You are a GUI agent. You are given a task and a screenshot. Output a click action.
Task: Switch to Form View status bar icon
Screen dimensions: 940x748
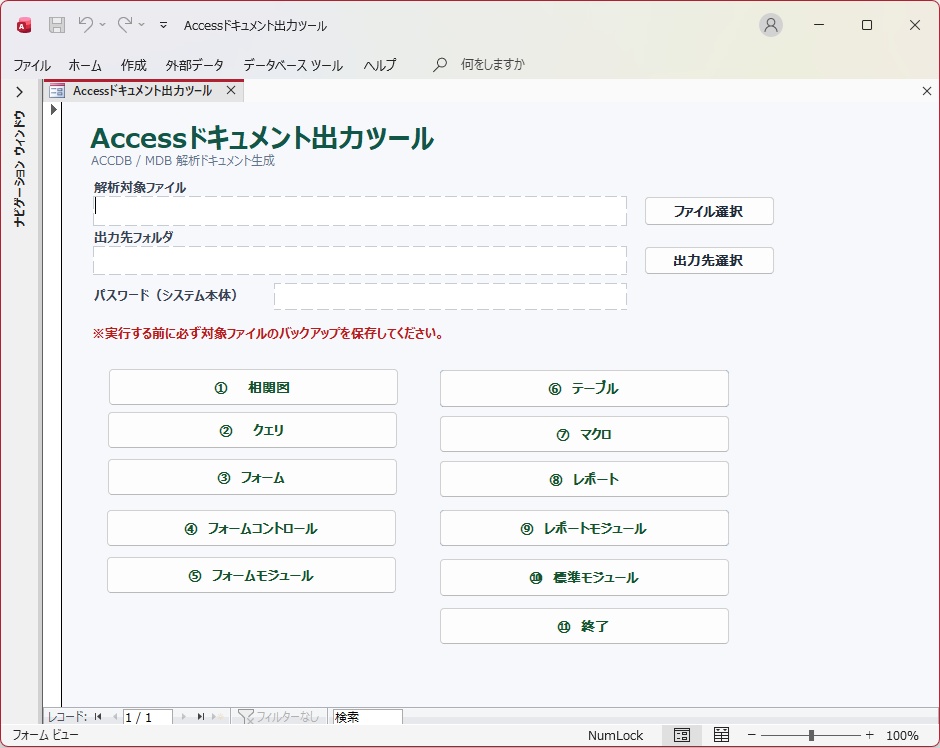tap(682, 735)
